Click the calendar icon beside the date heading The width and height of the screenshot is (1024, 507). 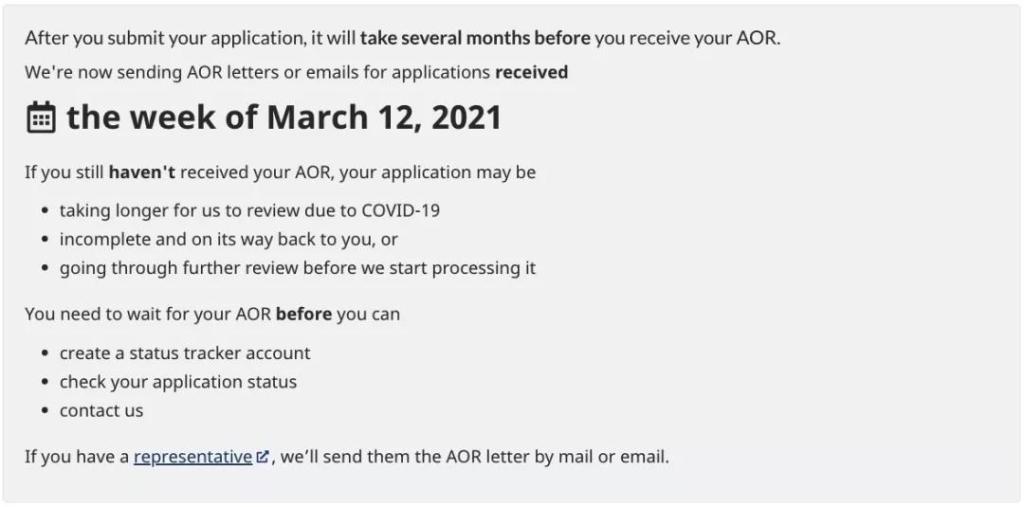coord(40,118)
